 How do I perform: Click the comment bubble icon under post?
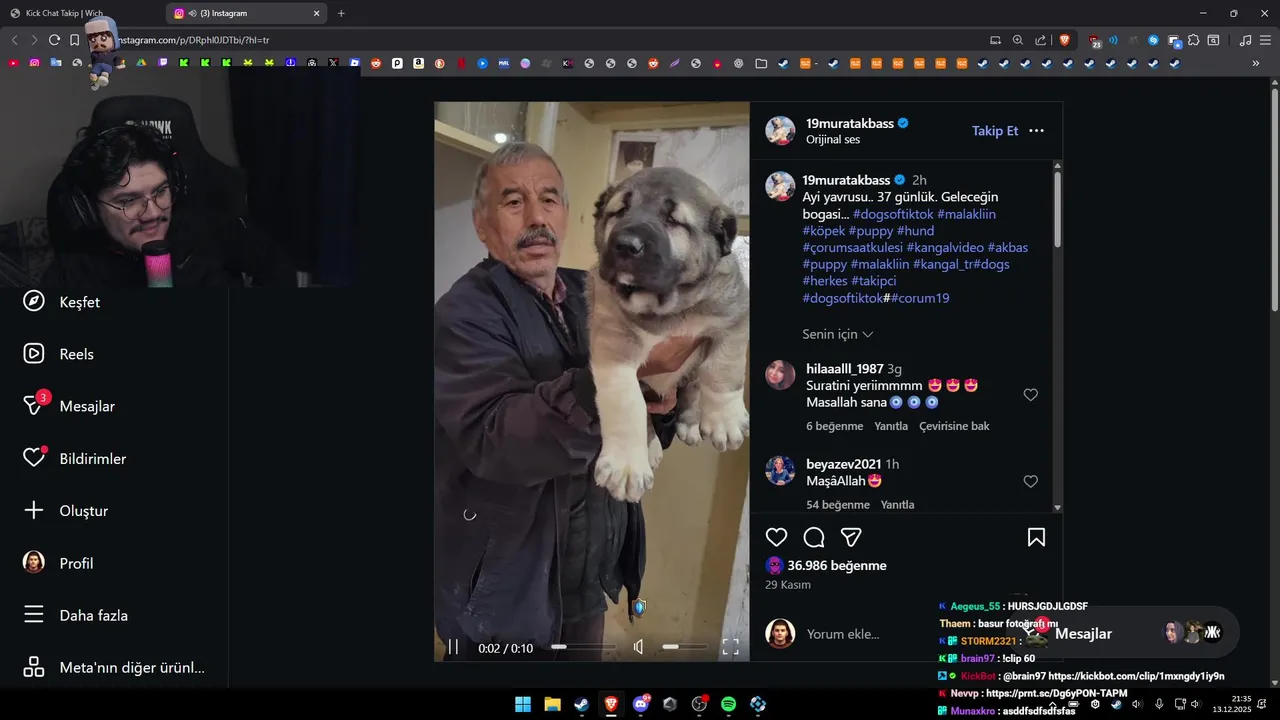pyautogui.click(x=814, y=538)
